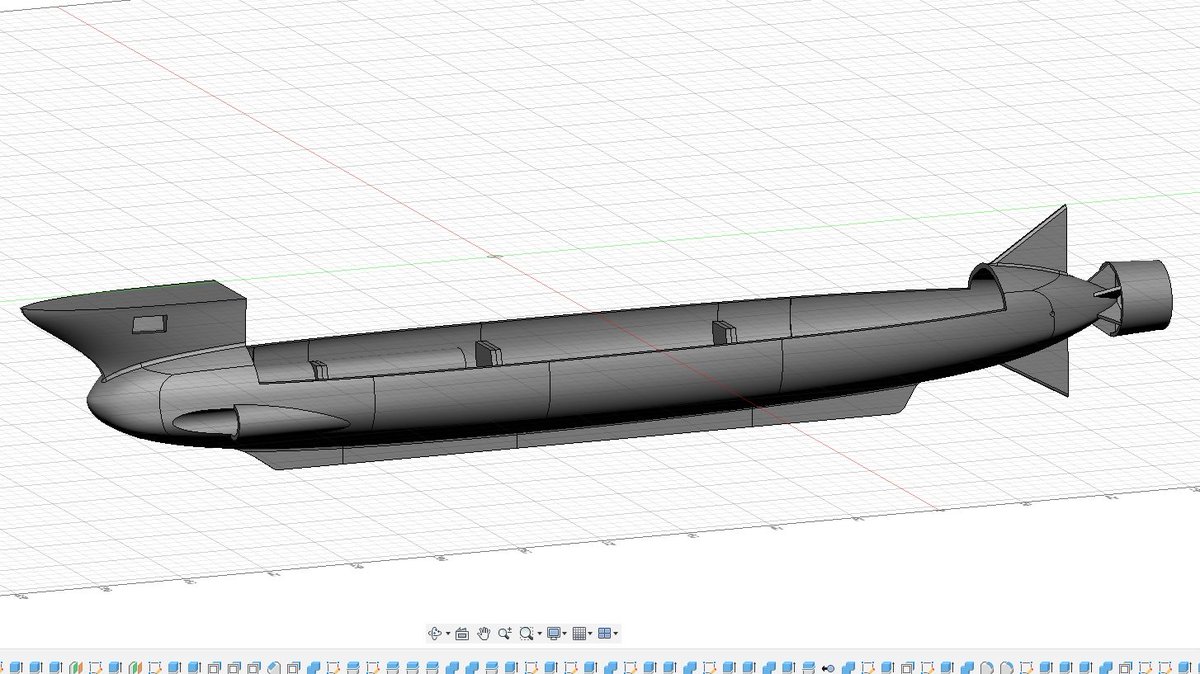1200x674 pixels.
Task: Select the chamfer feature in the timeline
Action: point(274,666)
